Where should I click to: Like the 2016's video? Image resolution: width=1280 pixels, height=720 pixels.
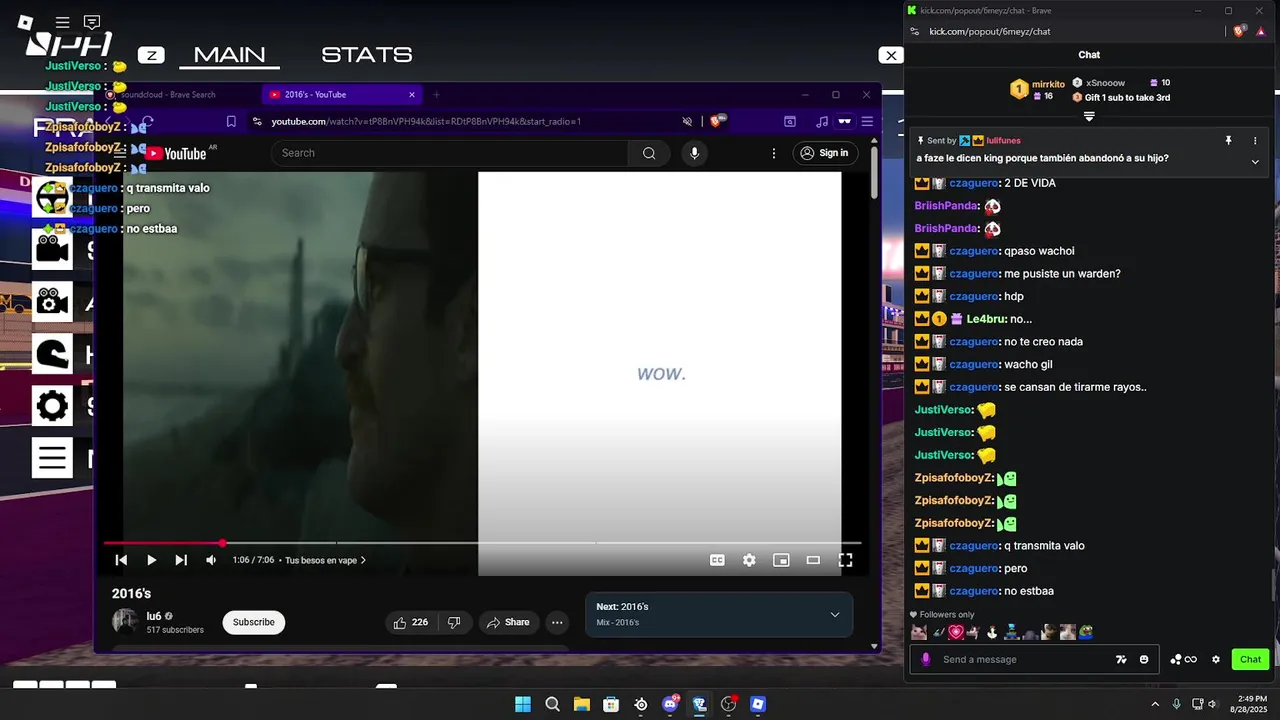point(411,622)
